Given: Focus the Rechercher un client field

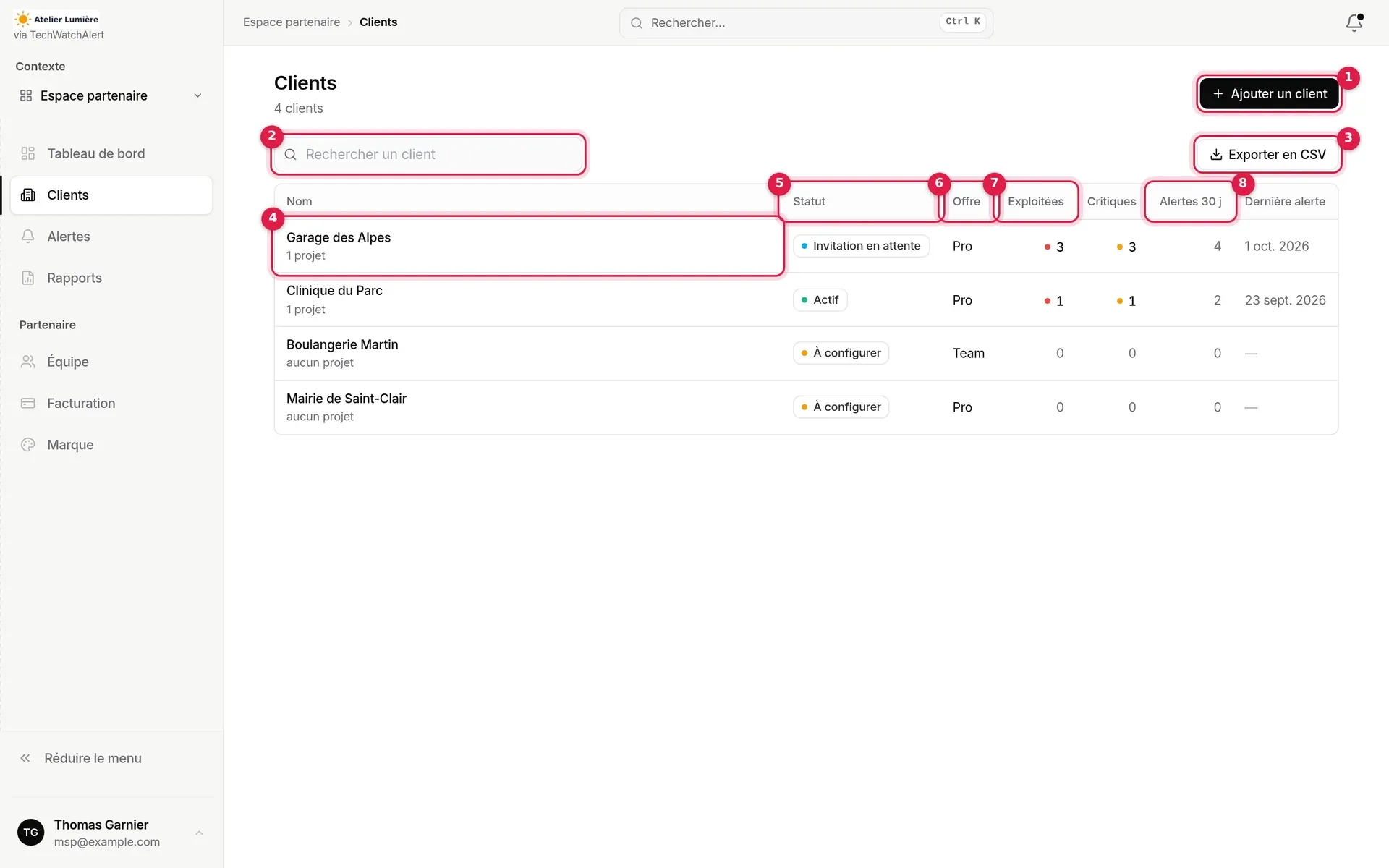Looking at the screenshot, I should coord(428,154).
